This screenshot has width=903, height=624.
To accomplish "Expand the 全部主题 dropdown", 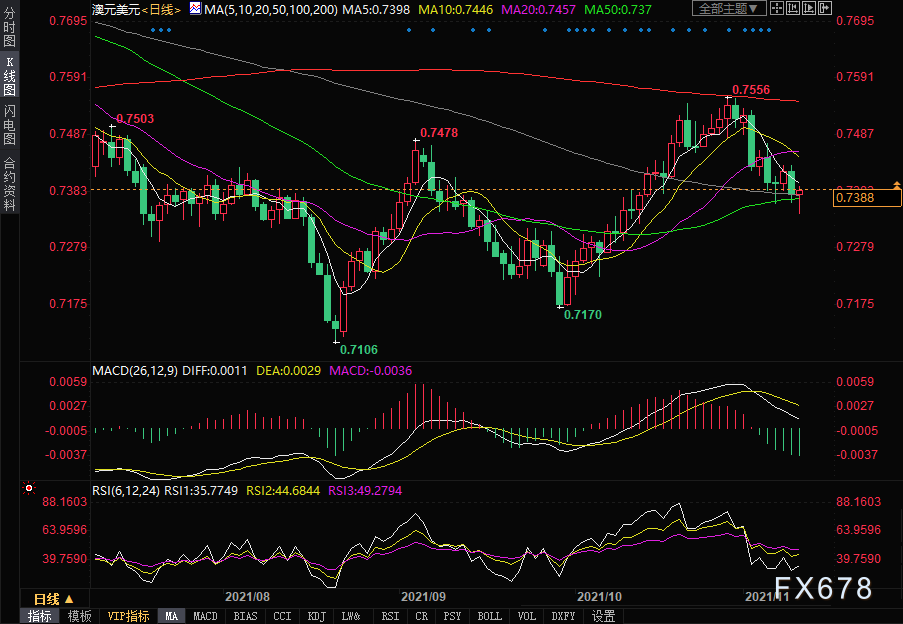I will click(729, 9).
